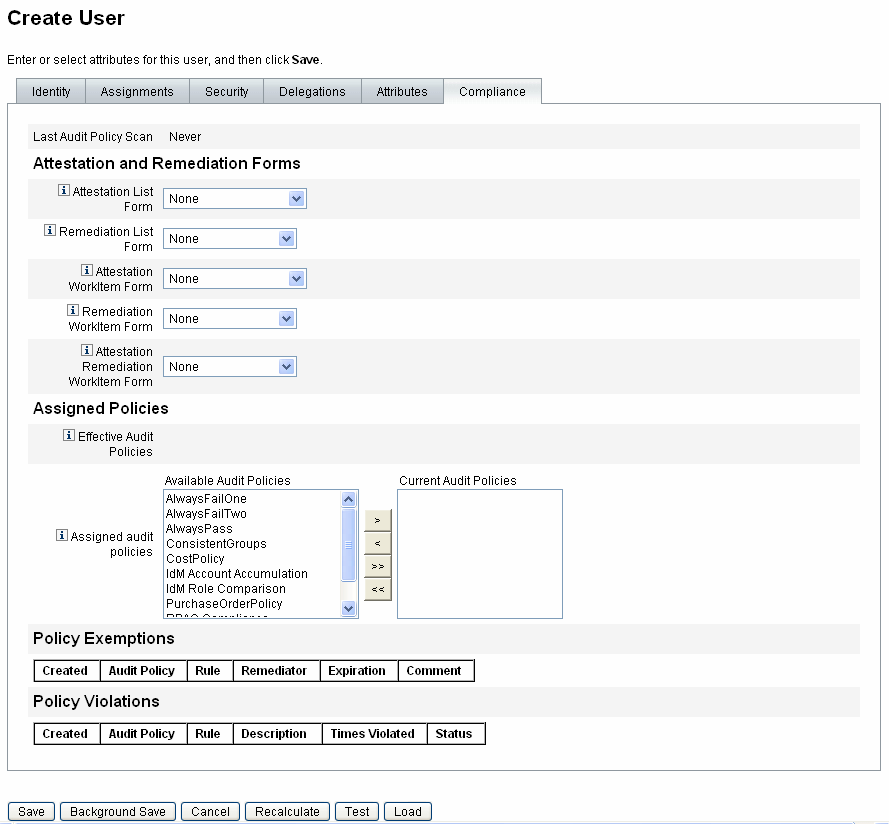The height and width of the screenshot is (824, 889).
Task: Show help info for Attestation Remediation WorkItem Form
Action: [x=87, y=350]
